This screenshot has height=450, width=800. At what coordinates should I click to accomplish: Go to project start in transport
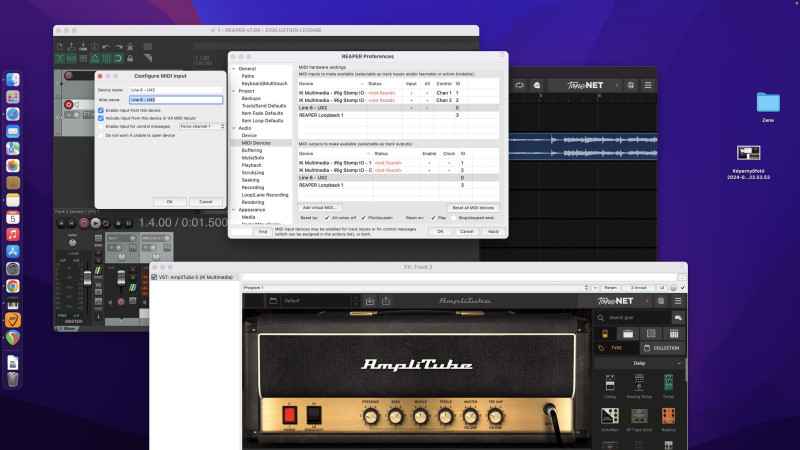[61, 223]
